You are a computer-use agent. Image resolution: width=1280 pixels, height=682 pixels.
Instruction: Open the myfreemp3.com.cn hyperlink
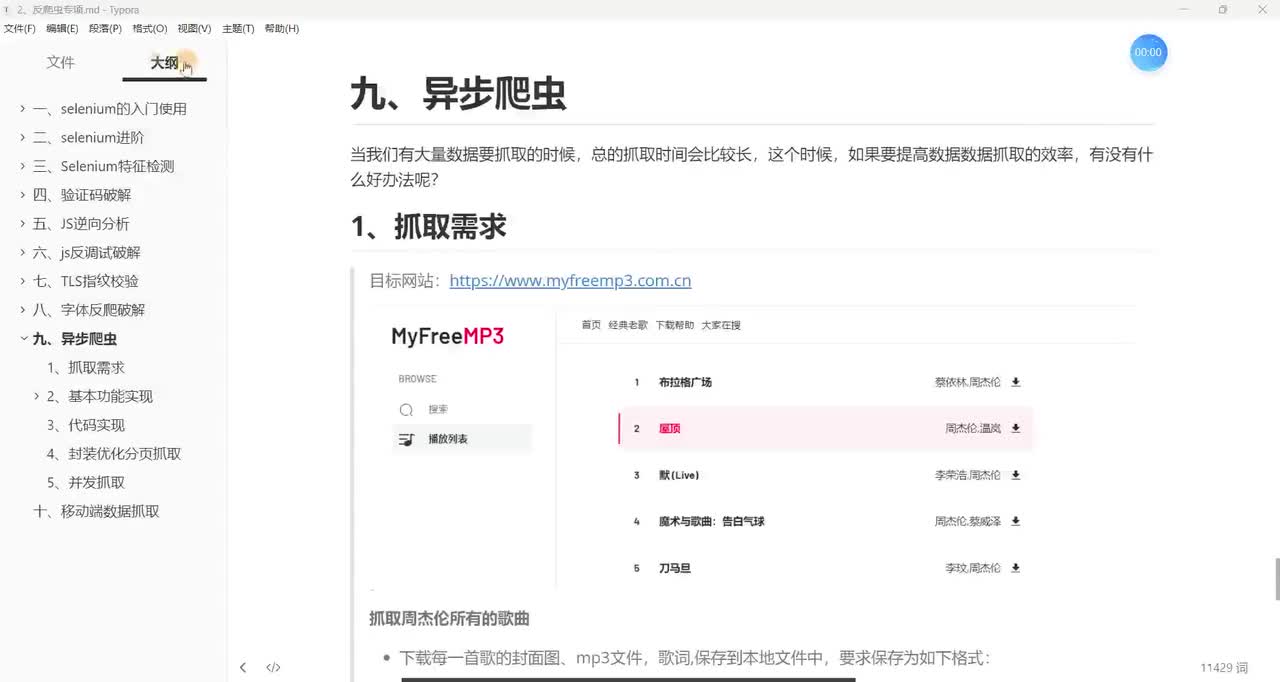570,281
